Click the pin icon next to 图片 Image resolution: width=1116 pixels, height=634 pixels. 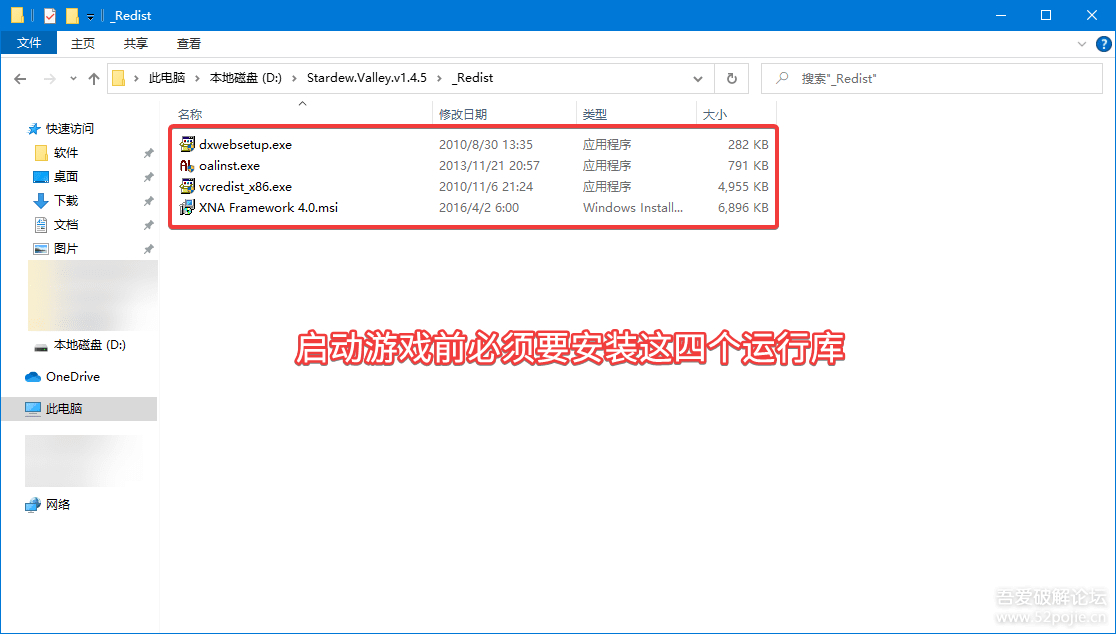pyautogui.click(x=148, y=249)
